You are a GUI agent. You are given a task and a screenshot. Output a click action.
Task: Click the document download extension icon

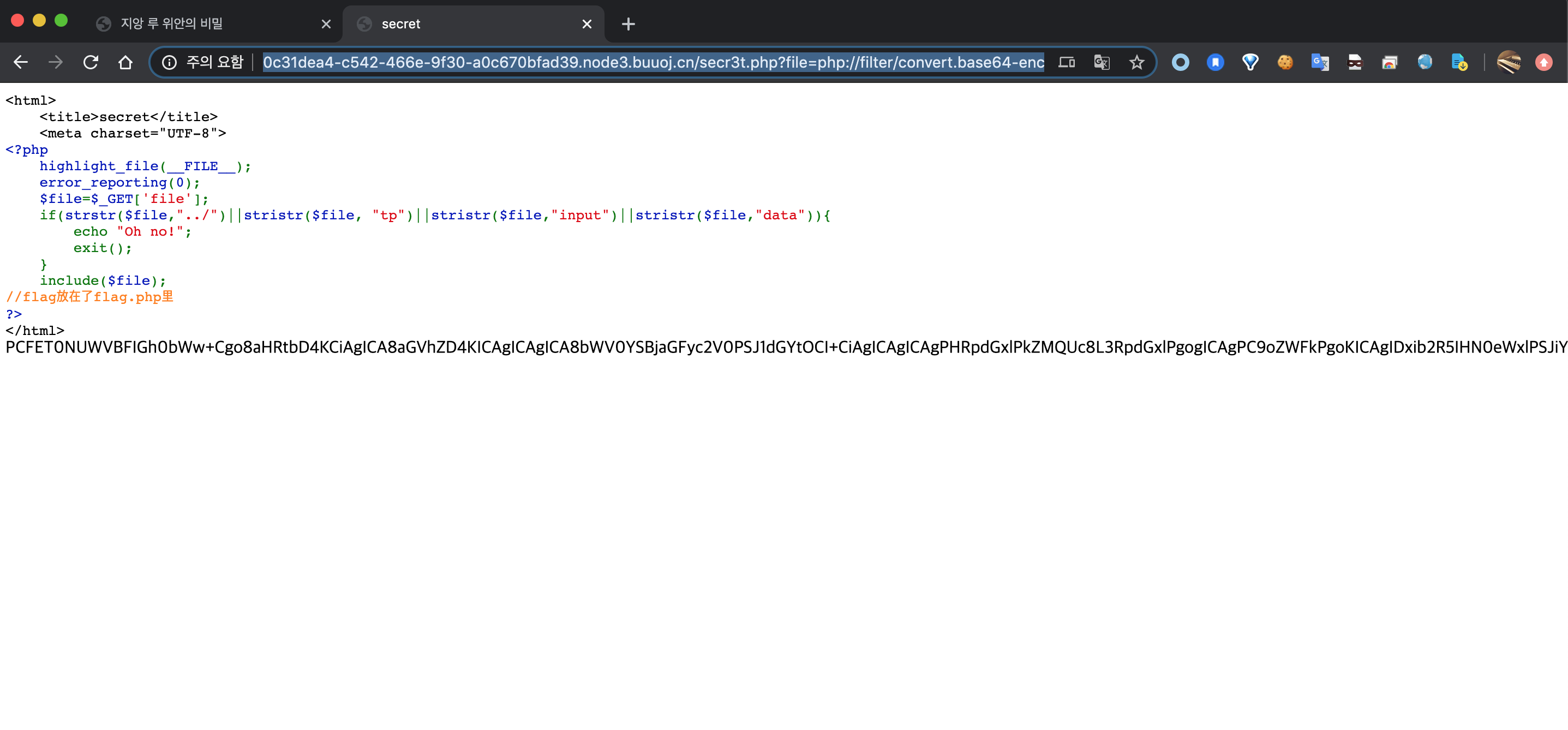coord(1459,62)
